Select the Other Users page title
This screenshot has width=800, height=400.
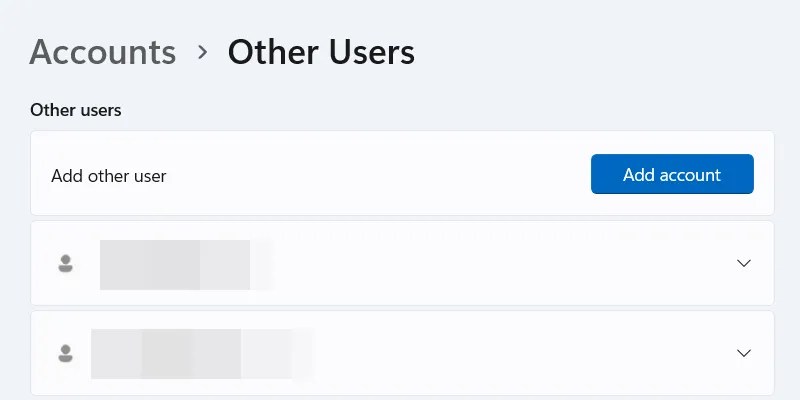pyautogui.click(x=321, y=52)
